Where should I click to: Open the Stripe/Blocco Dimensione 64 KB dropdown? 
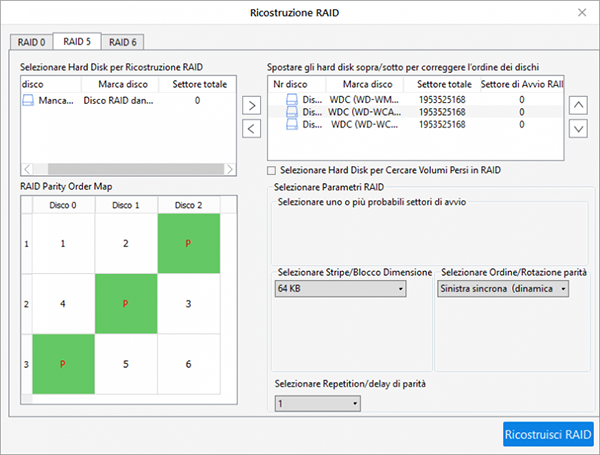340,289
